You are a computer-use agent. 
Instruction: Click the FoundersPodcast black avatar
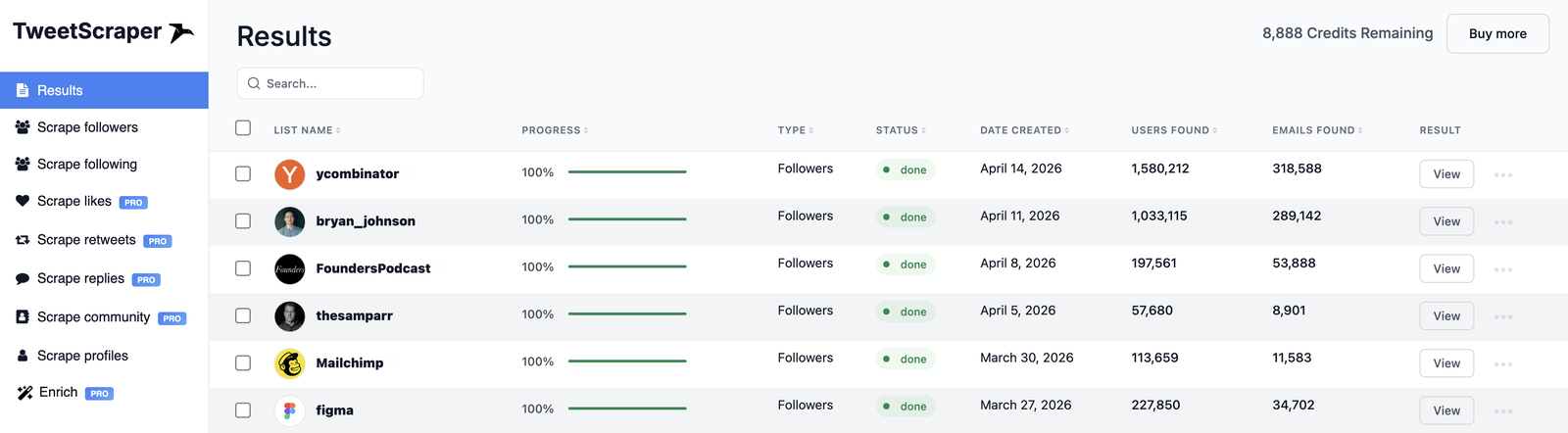[x=289, y=268]
